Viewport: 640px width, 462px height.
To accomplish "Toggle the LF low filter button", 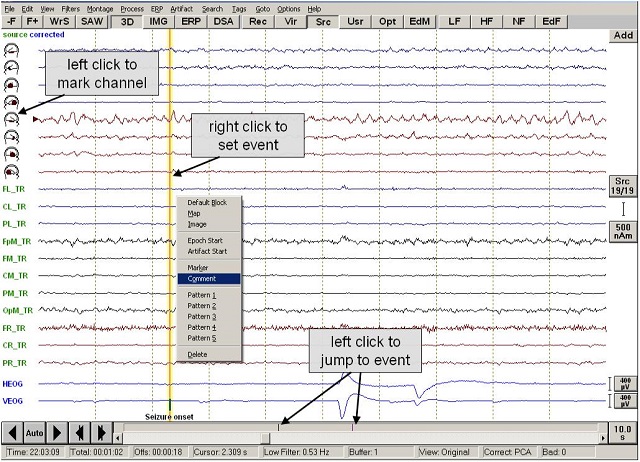I will pos(455,20).
